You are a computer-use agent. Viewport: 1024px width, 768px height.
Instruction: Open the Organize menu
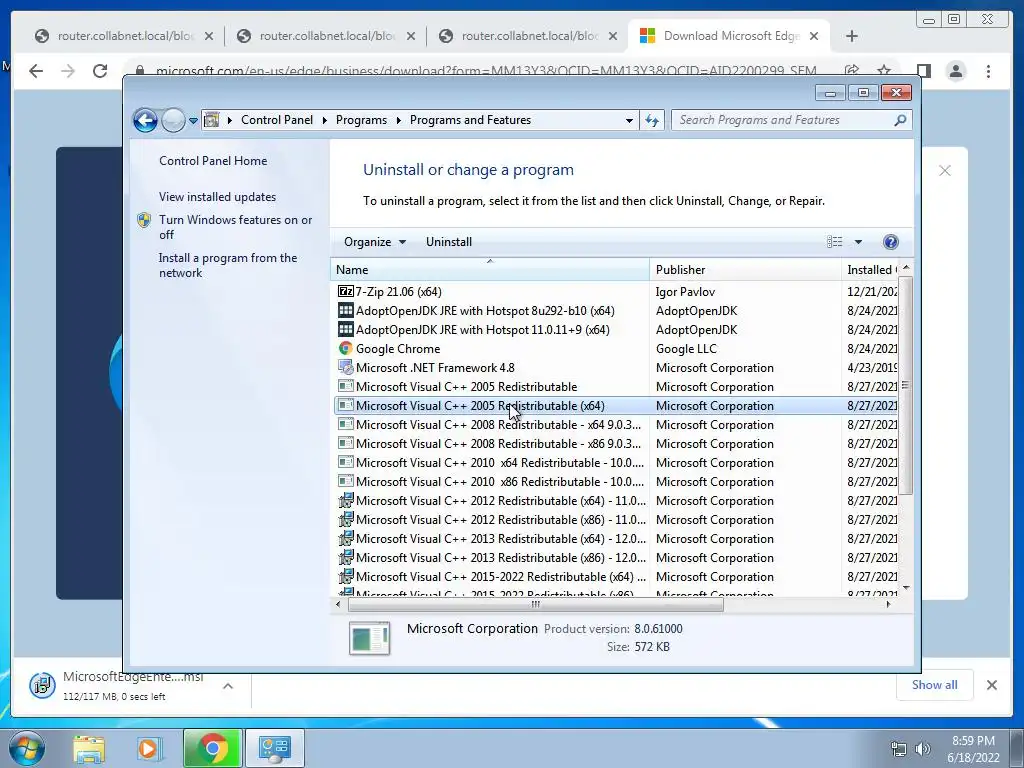pos(375,242)
